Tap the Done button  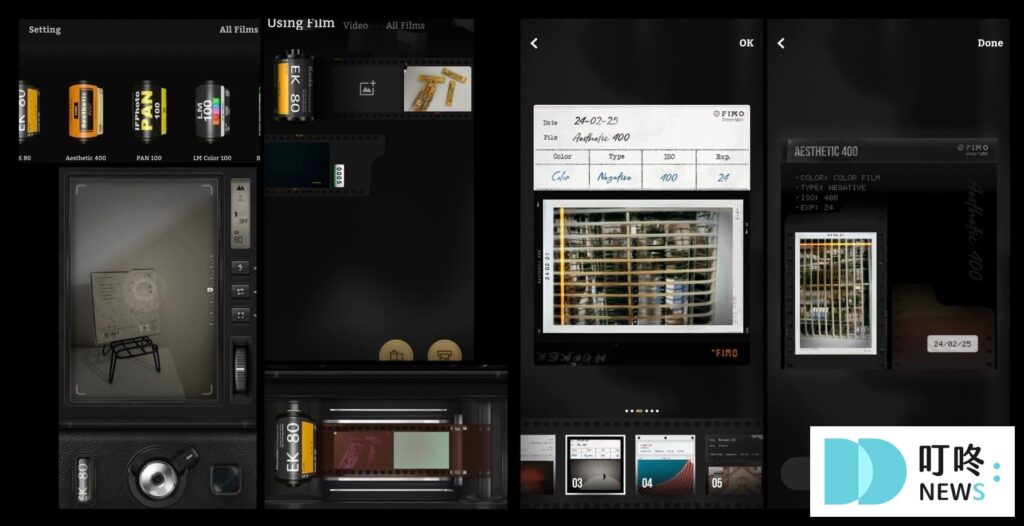[990, 43]
